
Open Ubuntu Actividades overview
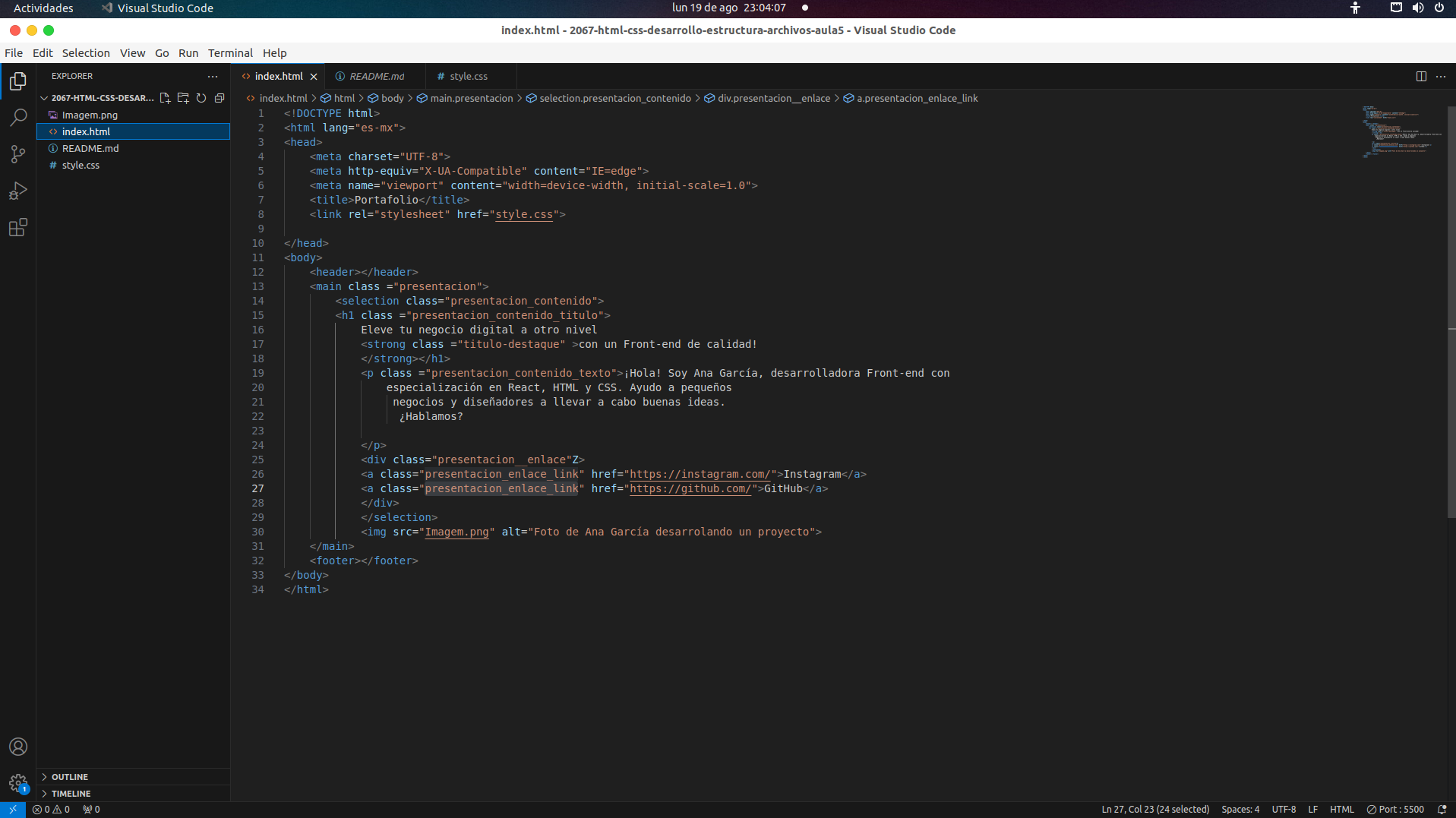43,8
